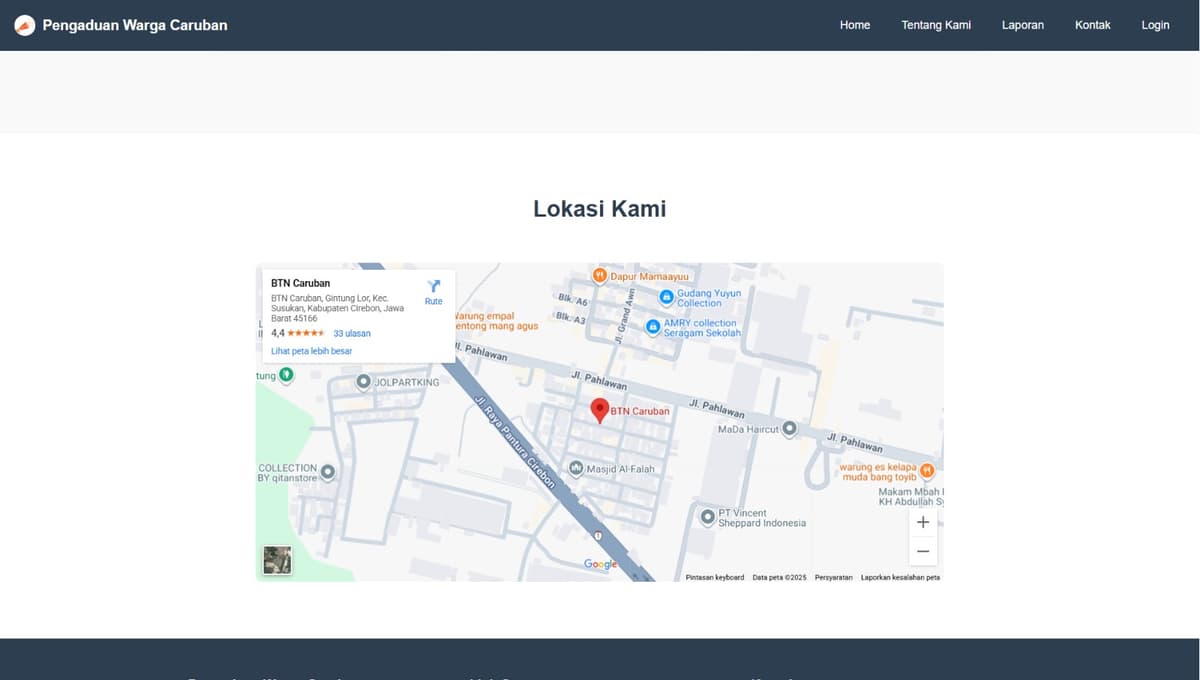Image resolution: width=1200 pixels, height=680 pixels.
Task: Click the Pengaduan Warga Caruban site title
Action: [x=135, y=25]
